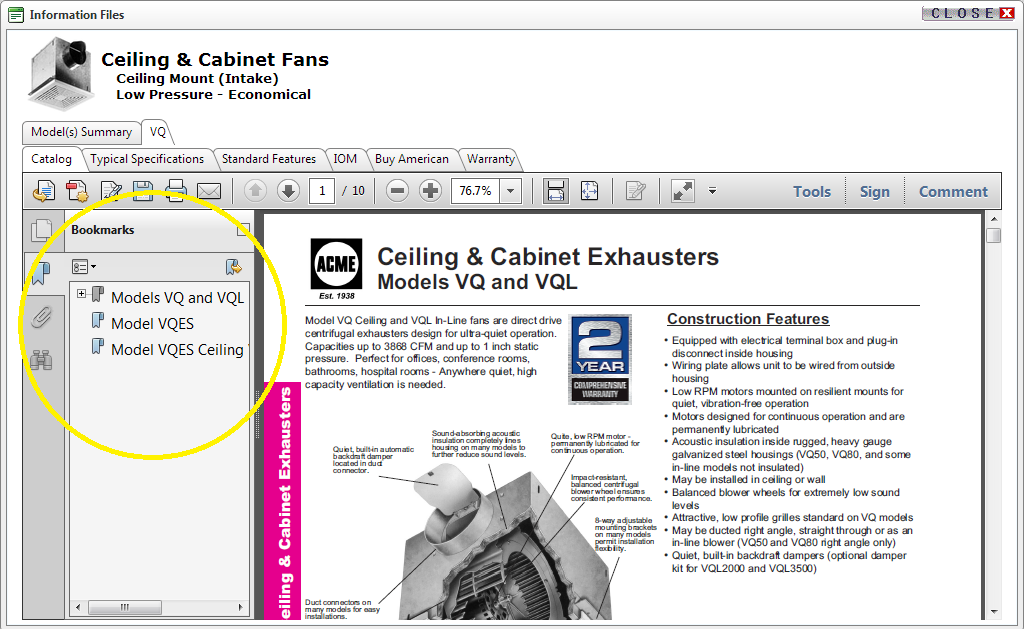Image resolution: width=1024 pixels, height=629 pixels.
Task: Open the Tools pane
Action: pos(812,191)
